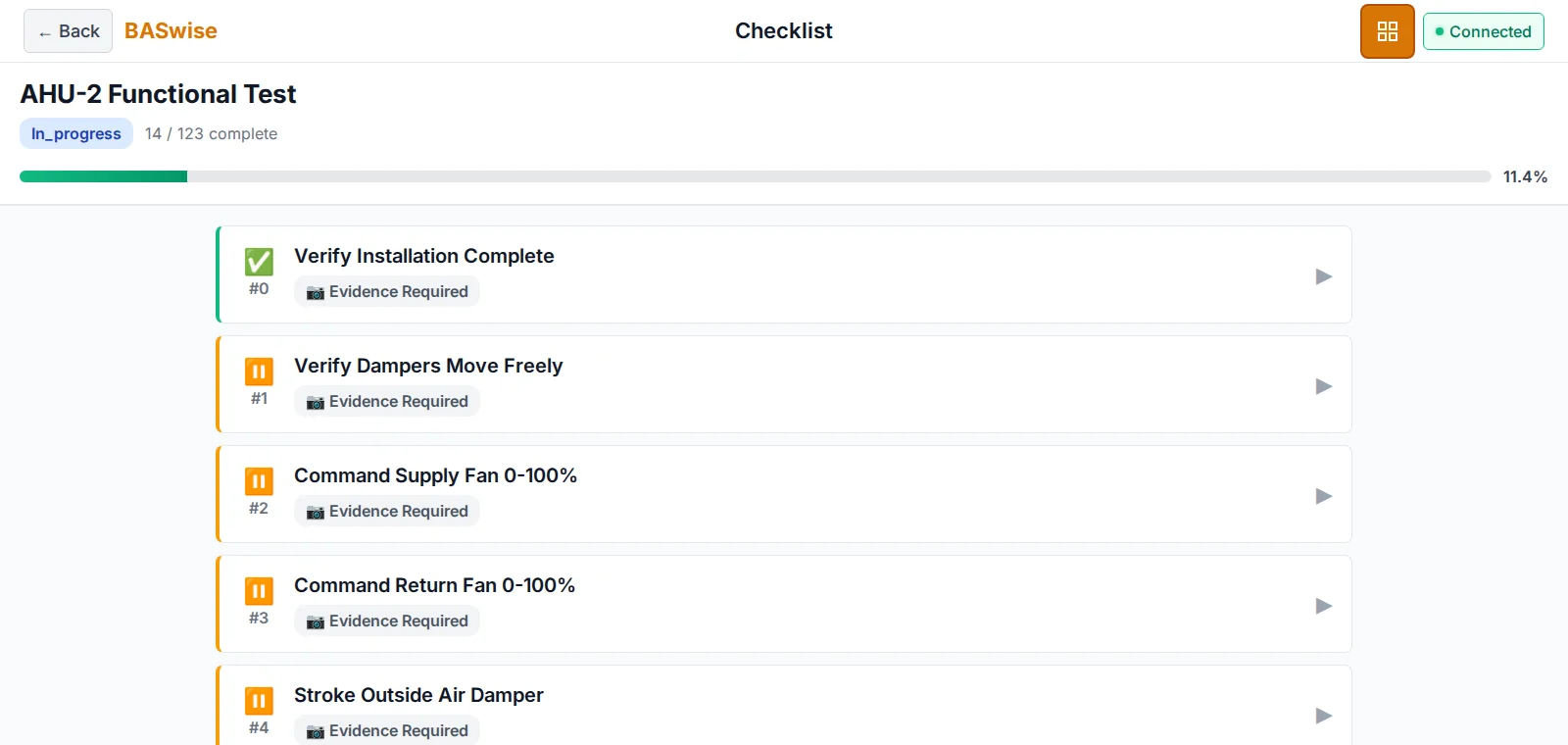Expand Command Supply Fan 0-100% arrow
The image size is (1568, 745).
(x=1323, y=496)
